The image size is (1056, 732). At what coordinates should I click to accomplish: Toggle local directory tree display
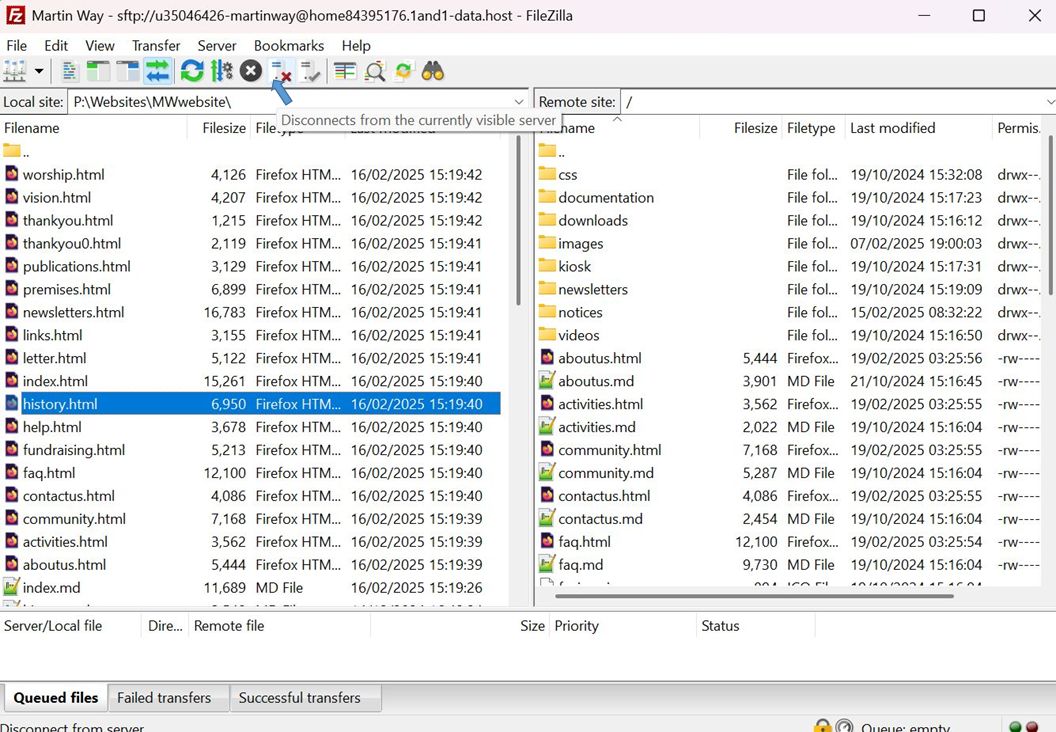coord(98,71)
